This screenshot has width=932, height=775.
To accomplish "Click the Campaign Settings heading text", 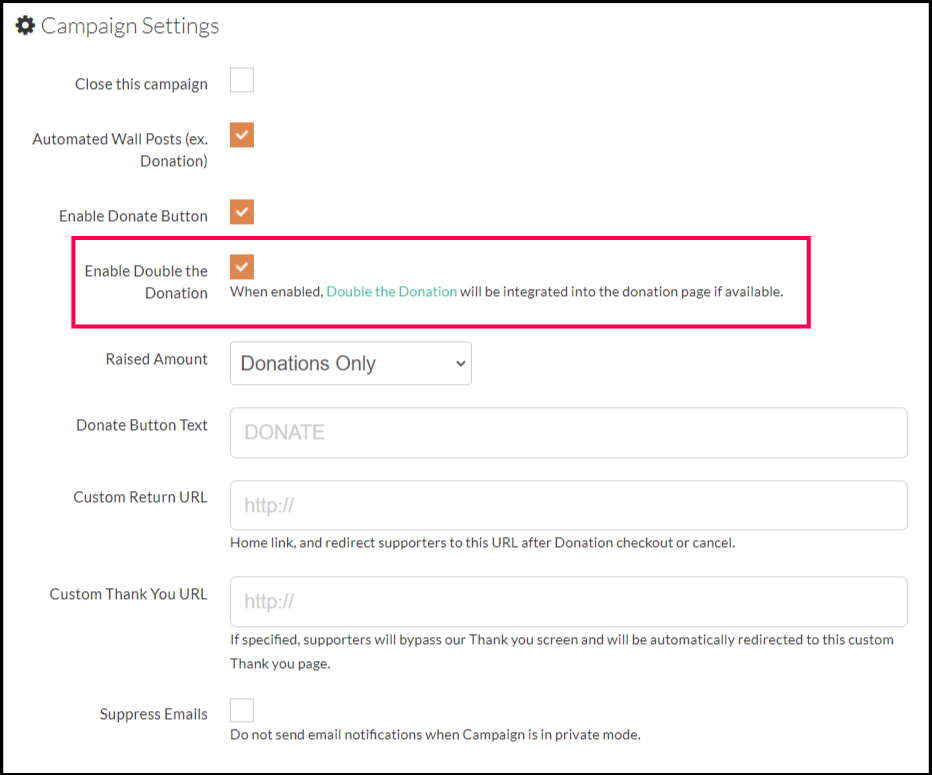I will (129, 26).
